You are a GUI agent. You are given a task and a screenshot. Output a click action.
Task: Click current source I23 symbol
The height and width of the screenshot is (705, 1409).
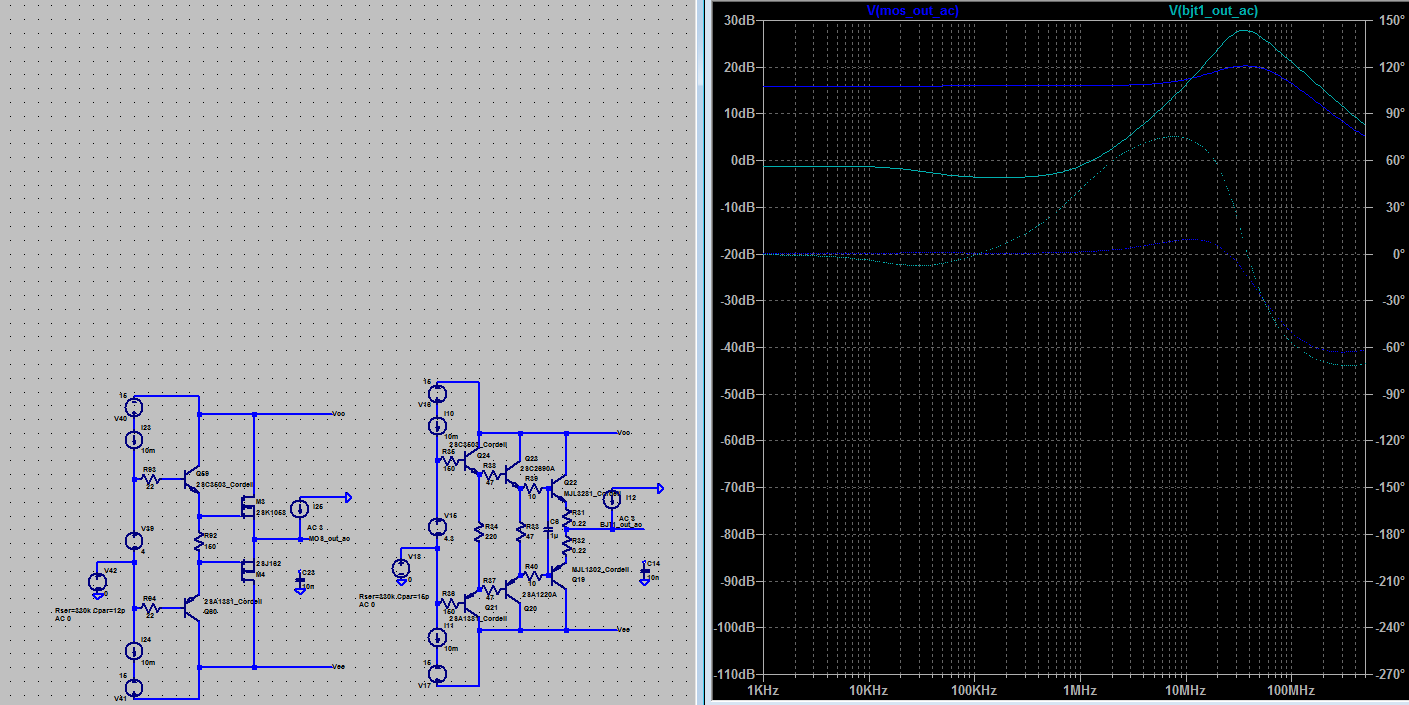(134, 440)
